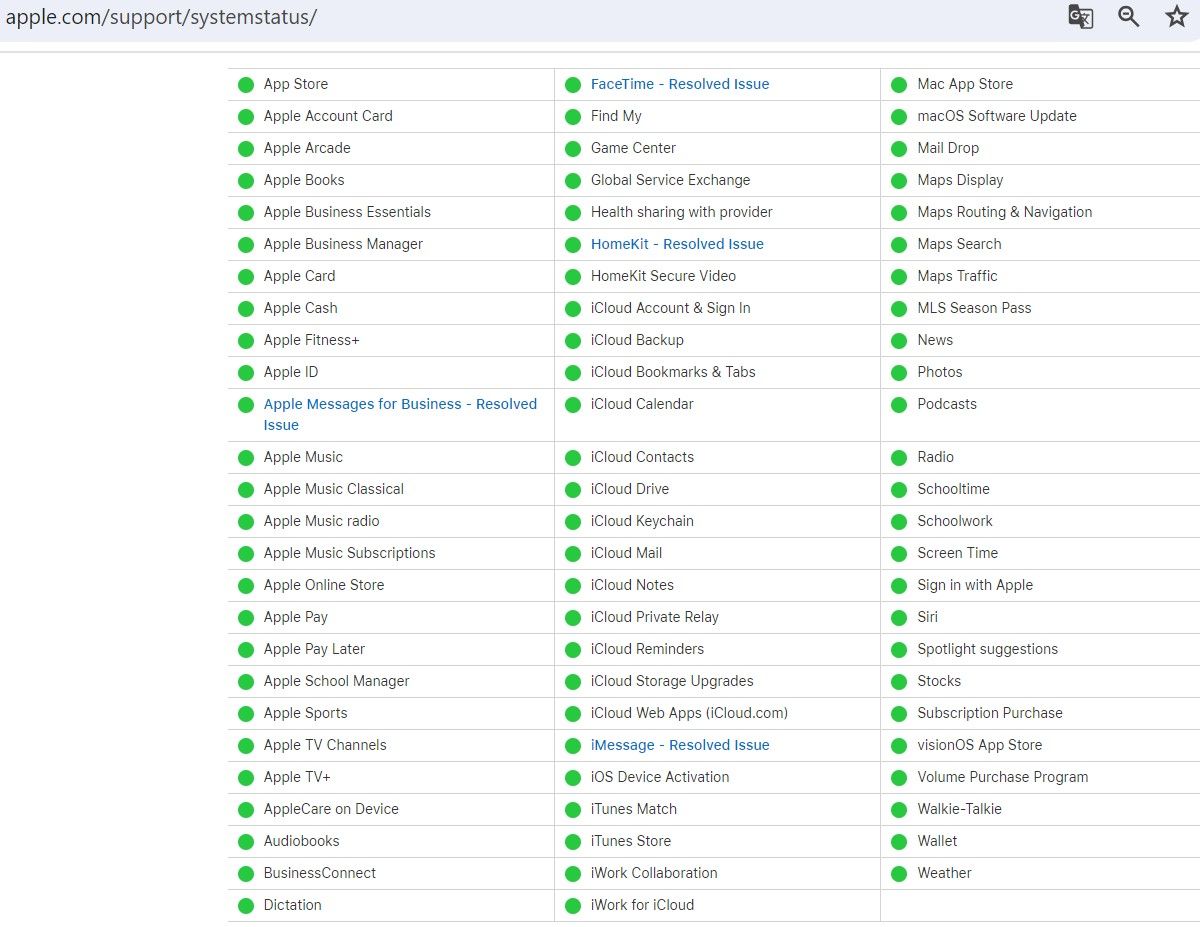The width and height of the screenshot is (1200, 927).
Task: Click the macOS Software Update entry
Action: coord(996,116)
